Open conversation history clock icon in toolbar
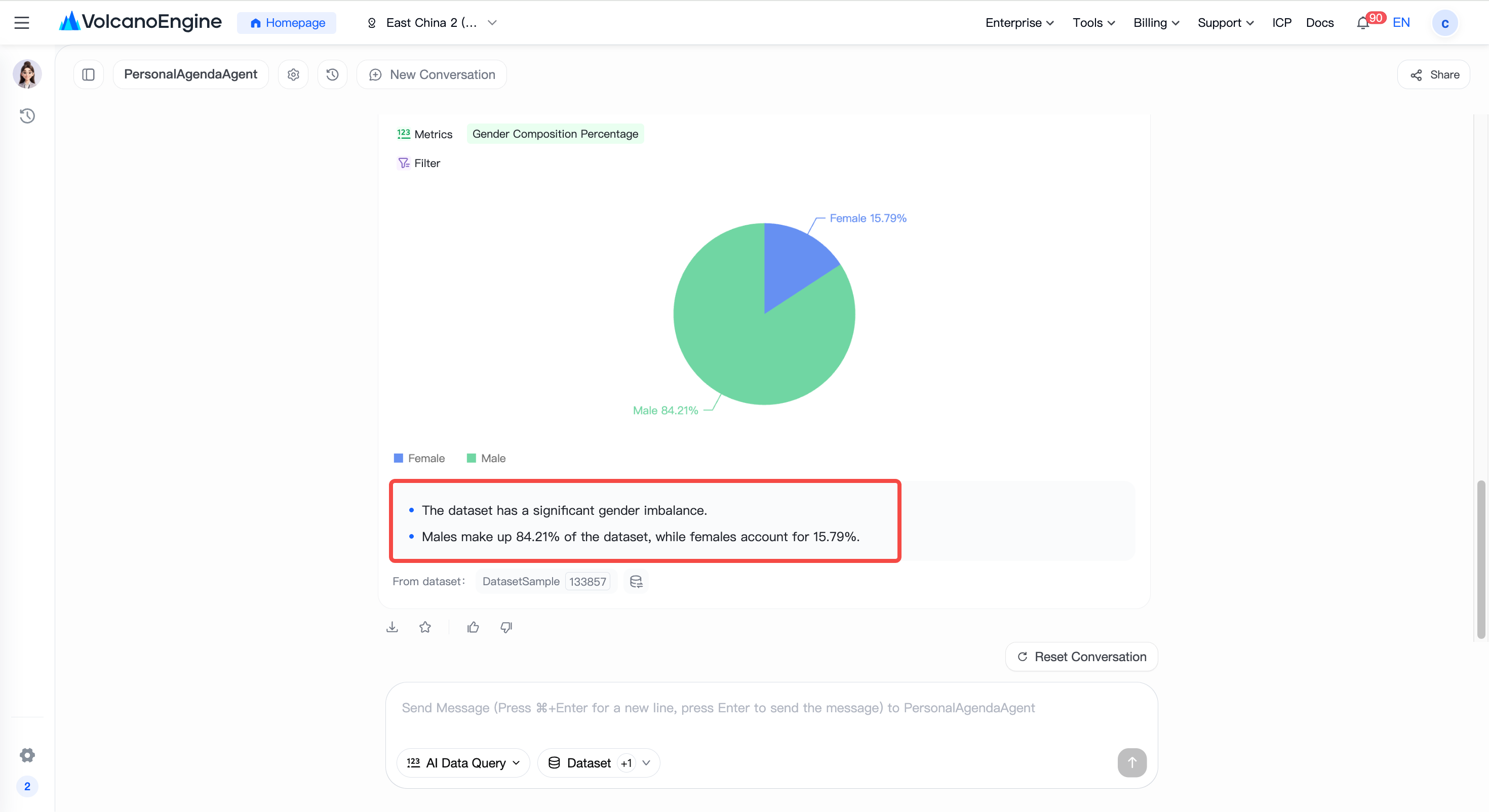This screenshot has width=1489, height=812. (332, 74)
